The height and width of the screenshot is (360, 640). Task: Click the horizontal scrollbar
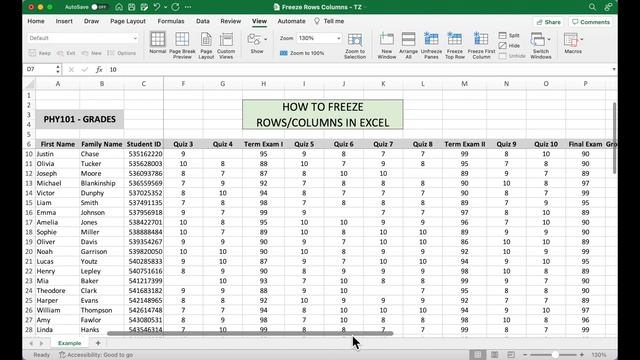(x=250, y=333)
